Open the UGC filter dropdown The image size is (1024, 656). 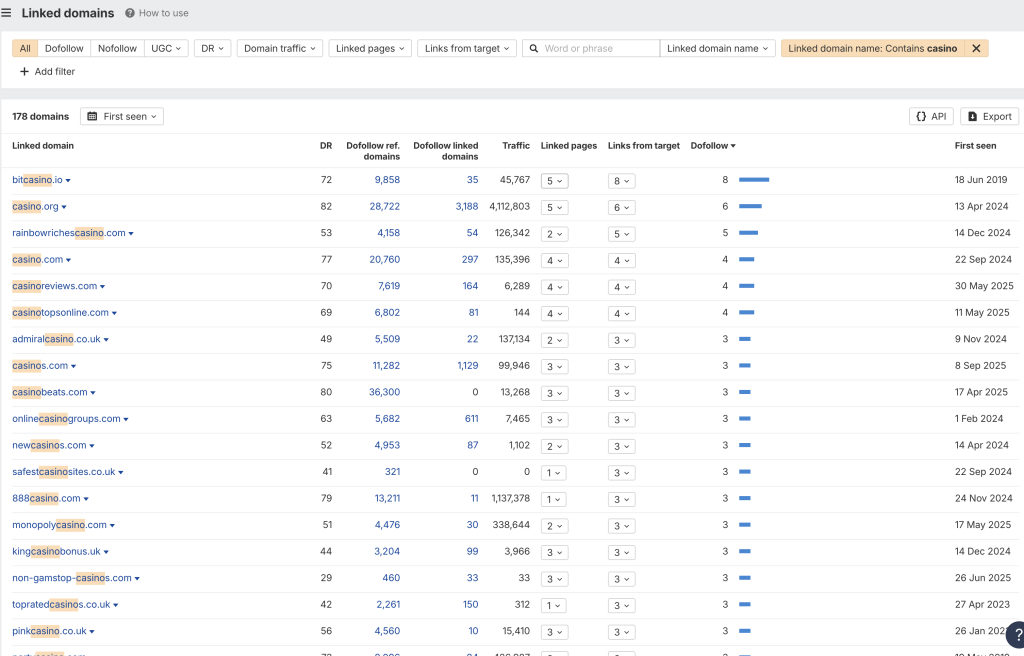pyautogui.click(x=166, y=48)
